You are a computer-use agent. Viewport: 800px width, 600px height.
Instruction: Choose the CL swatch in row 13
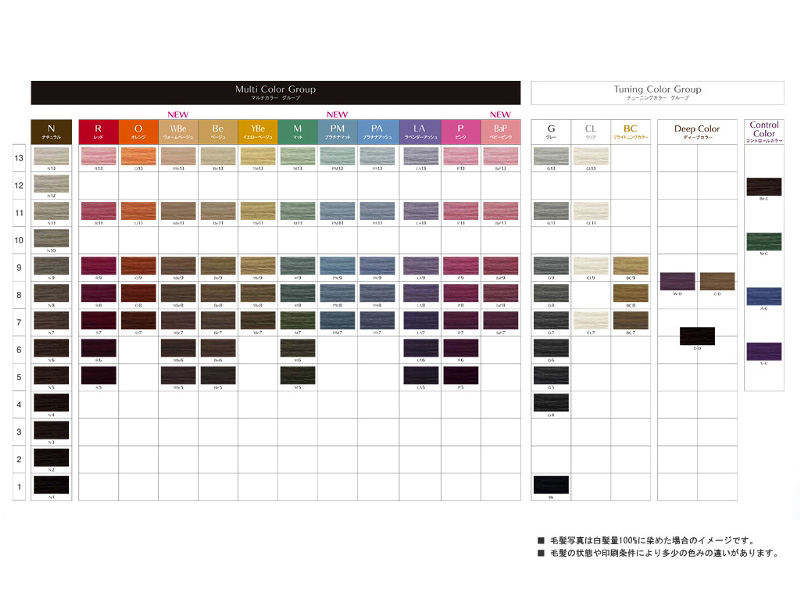(590, 155)
